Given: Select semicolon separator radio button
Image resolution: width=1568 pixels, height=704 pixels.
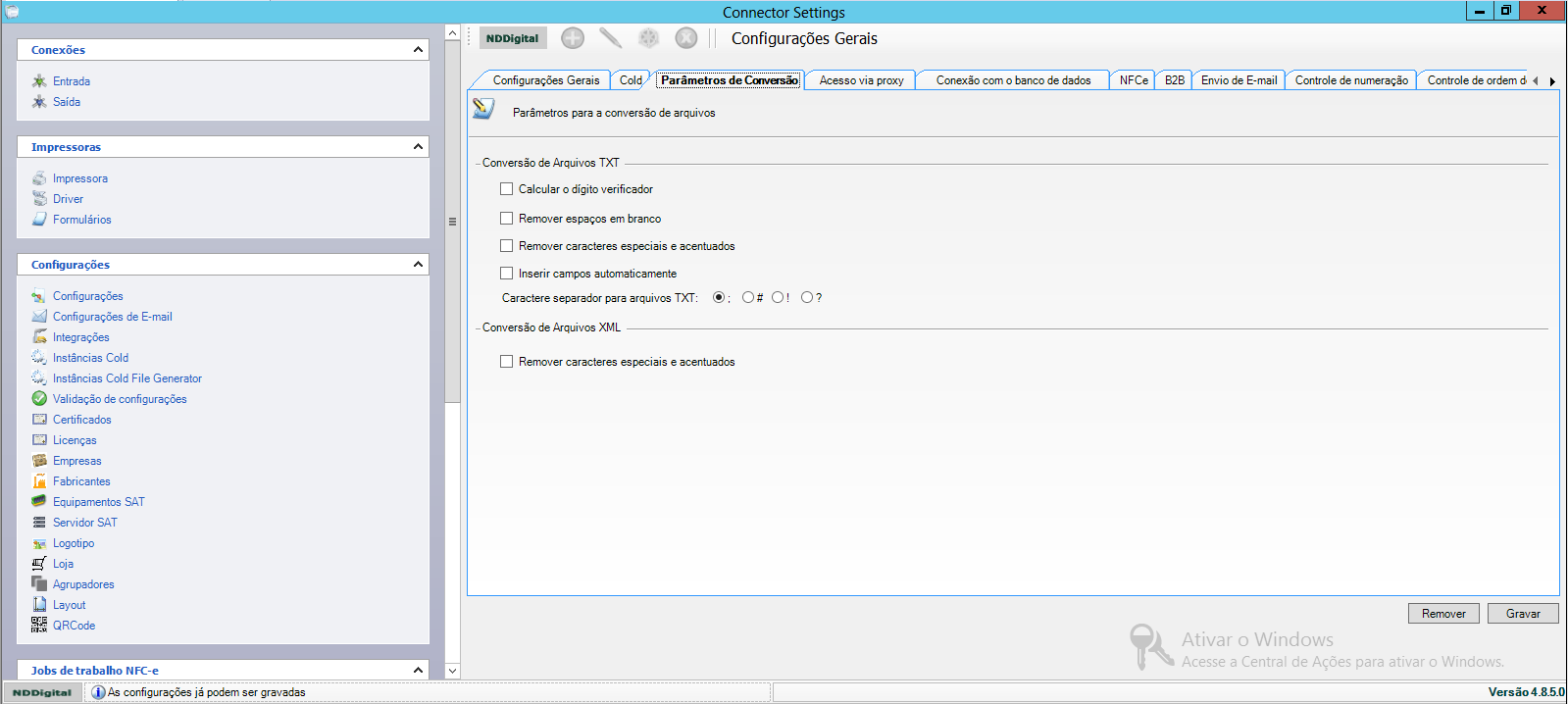Looking at the screenshot, I should click(x=719, y=297).
